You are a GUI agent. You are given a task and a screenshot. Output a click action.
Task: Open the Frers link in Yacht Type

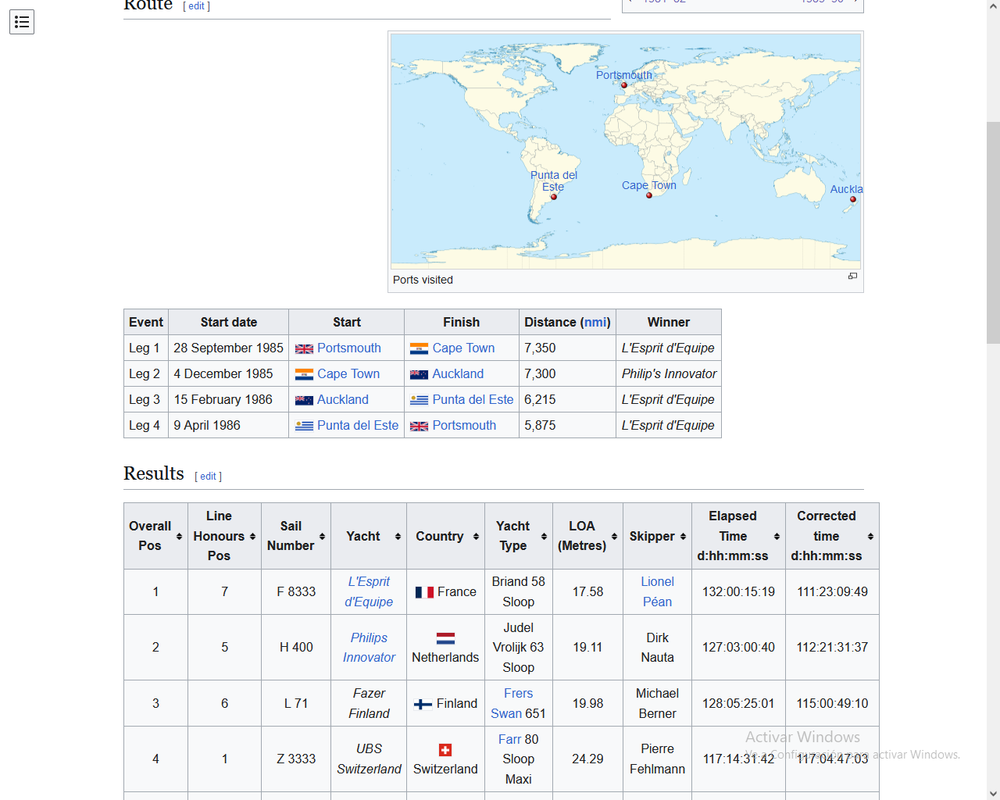pos(518,693)
